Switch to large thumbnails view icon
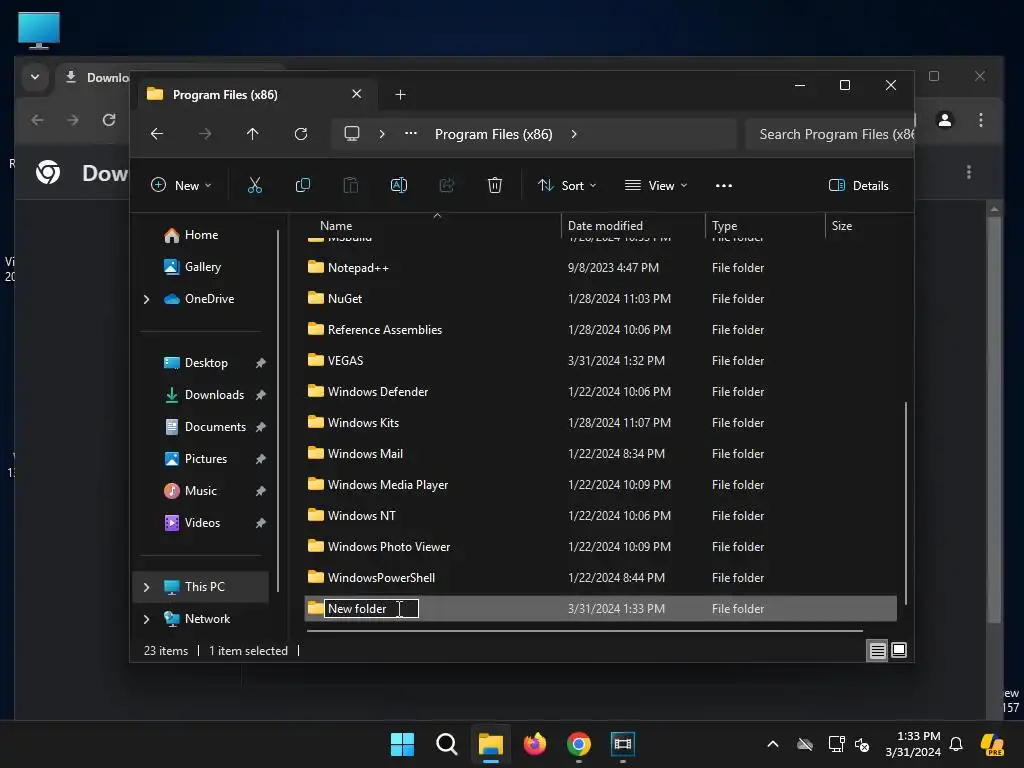Image resolution: width=1024 pixels, height=768 pixels. tap(899, 650)
